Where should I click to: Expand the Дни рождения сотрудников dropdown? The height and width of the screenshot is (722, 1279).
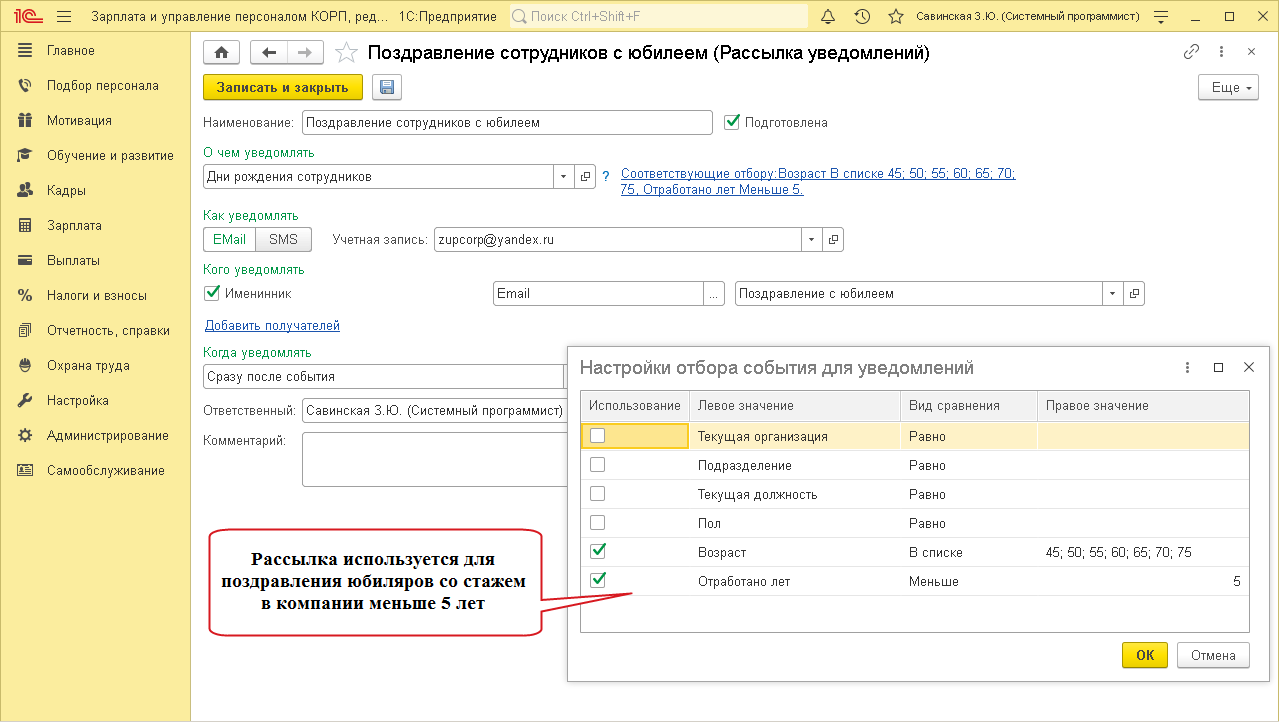tap(564, 177)
